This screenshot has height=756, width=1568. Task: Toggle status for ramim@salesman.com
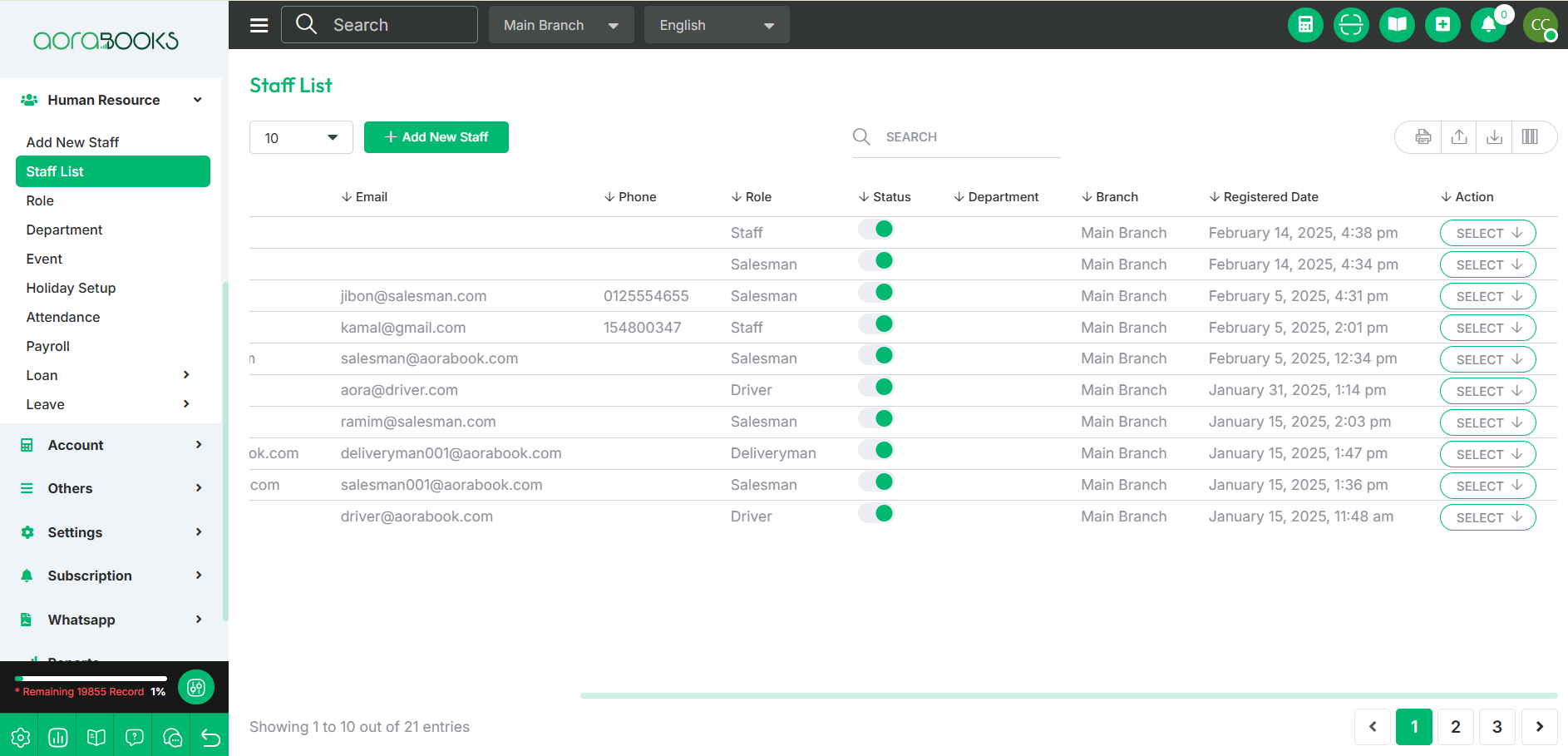(x=876, y=419)
